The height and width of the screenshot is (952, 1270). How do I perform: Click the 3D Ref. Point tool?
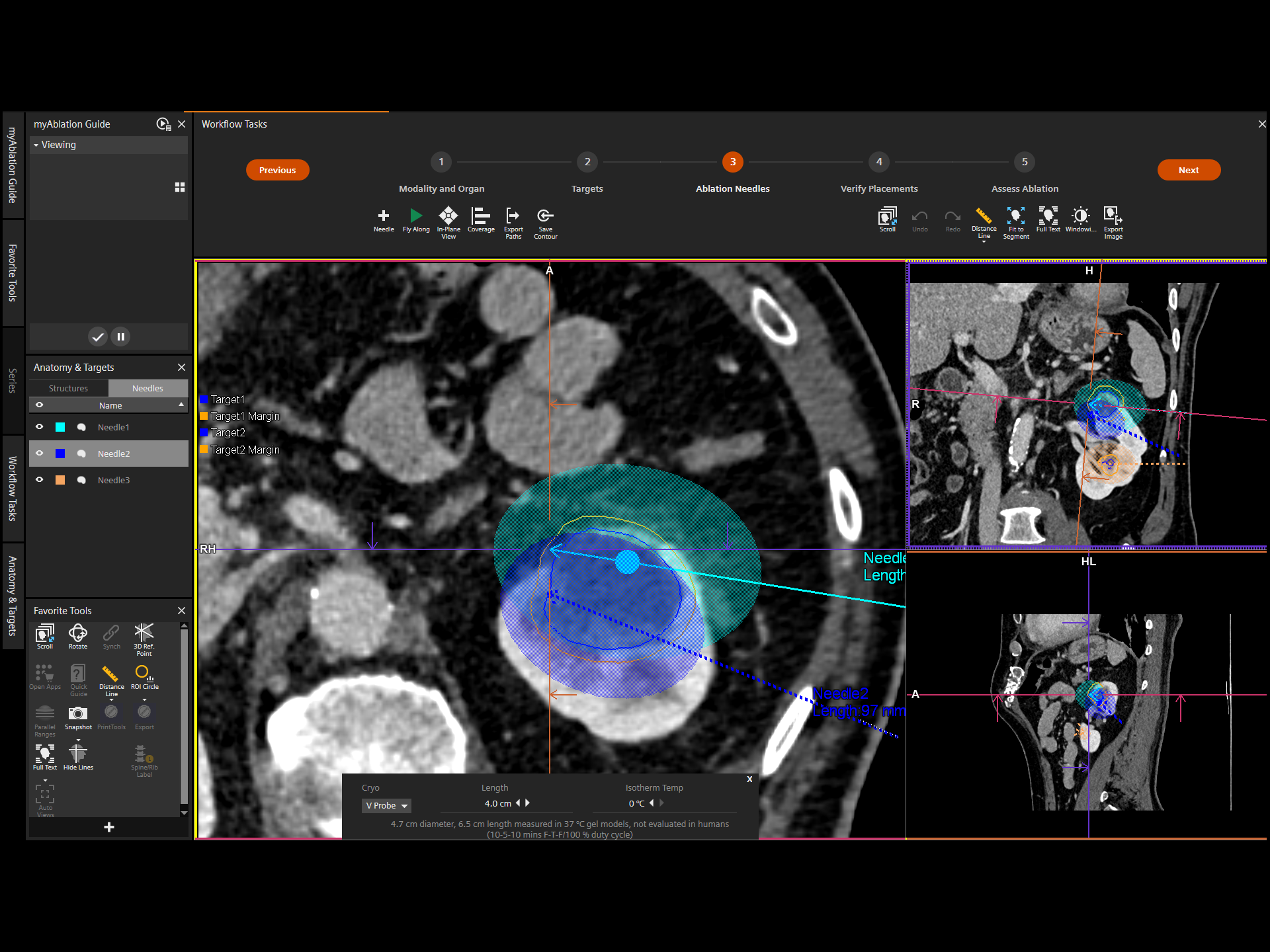pos(144,639)
